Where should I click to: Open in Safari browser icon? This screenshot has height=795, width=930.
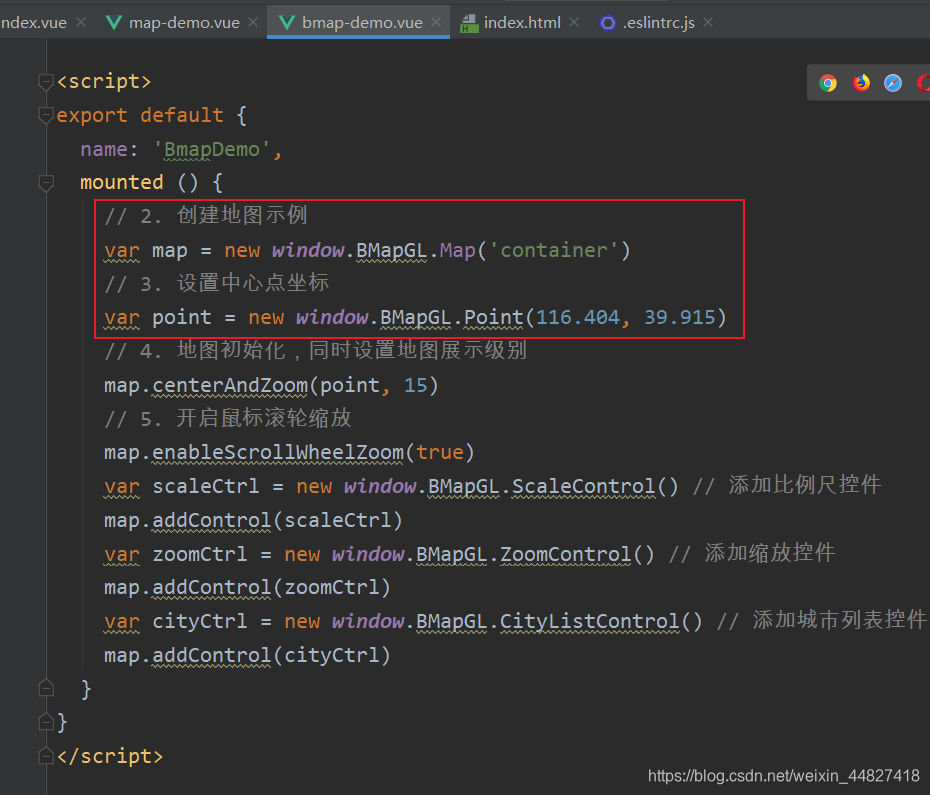pos(893,83)
